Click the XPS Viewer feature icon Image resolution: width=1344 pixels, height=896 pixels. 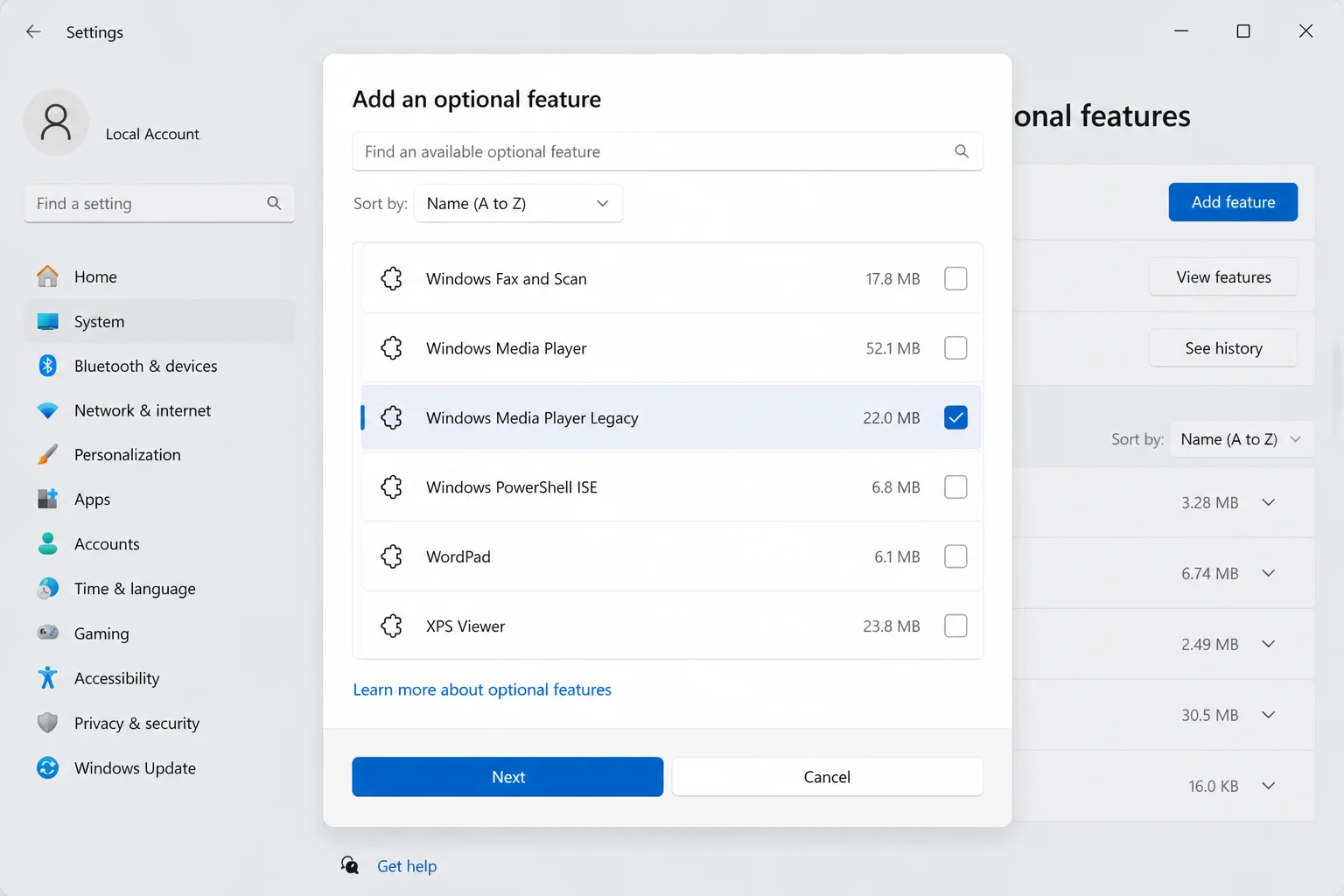(x=392, y=626)
